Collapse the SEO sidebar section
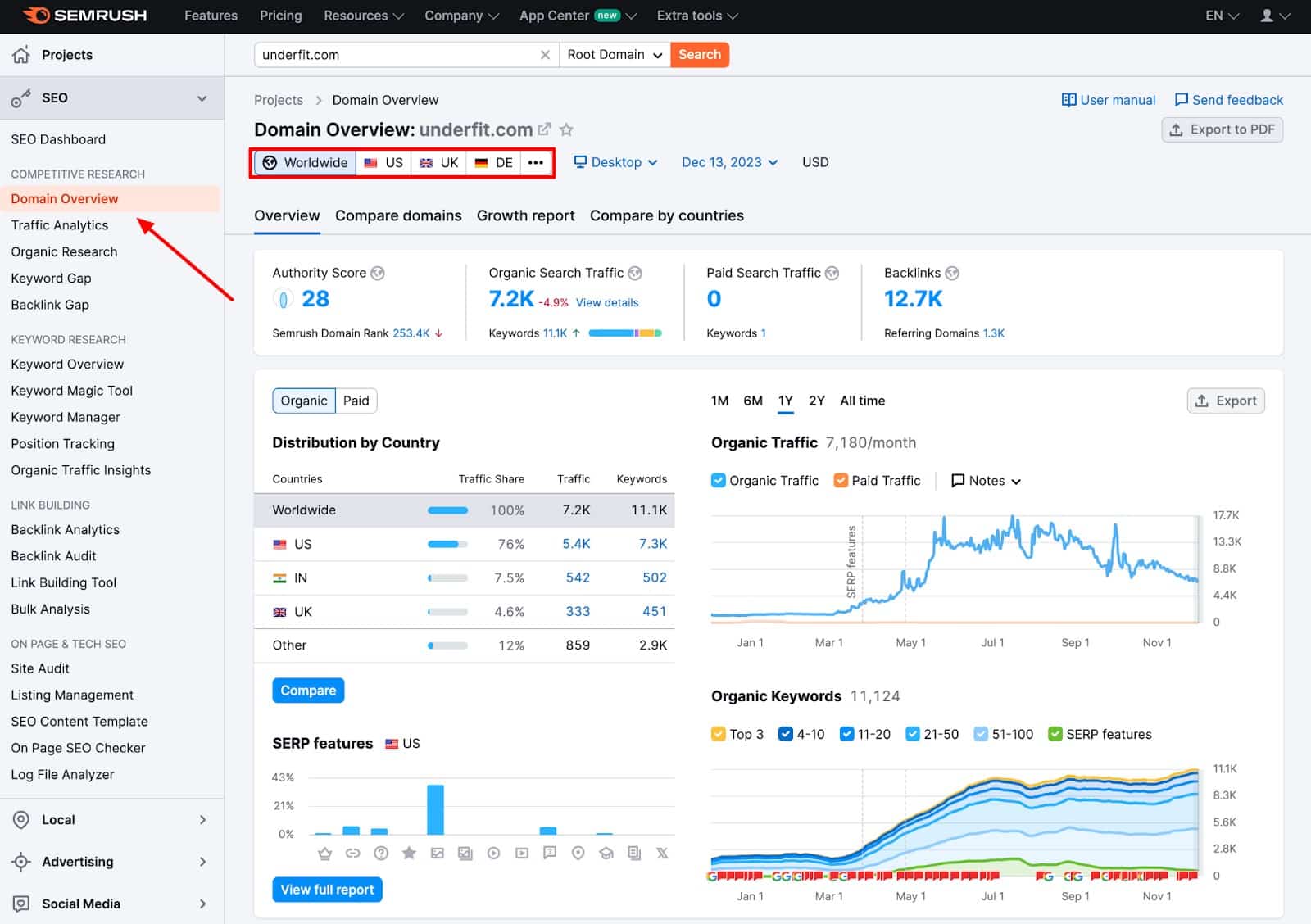This screenshot has width=1311, height=924. coord(202,97)
